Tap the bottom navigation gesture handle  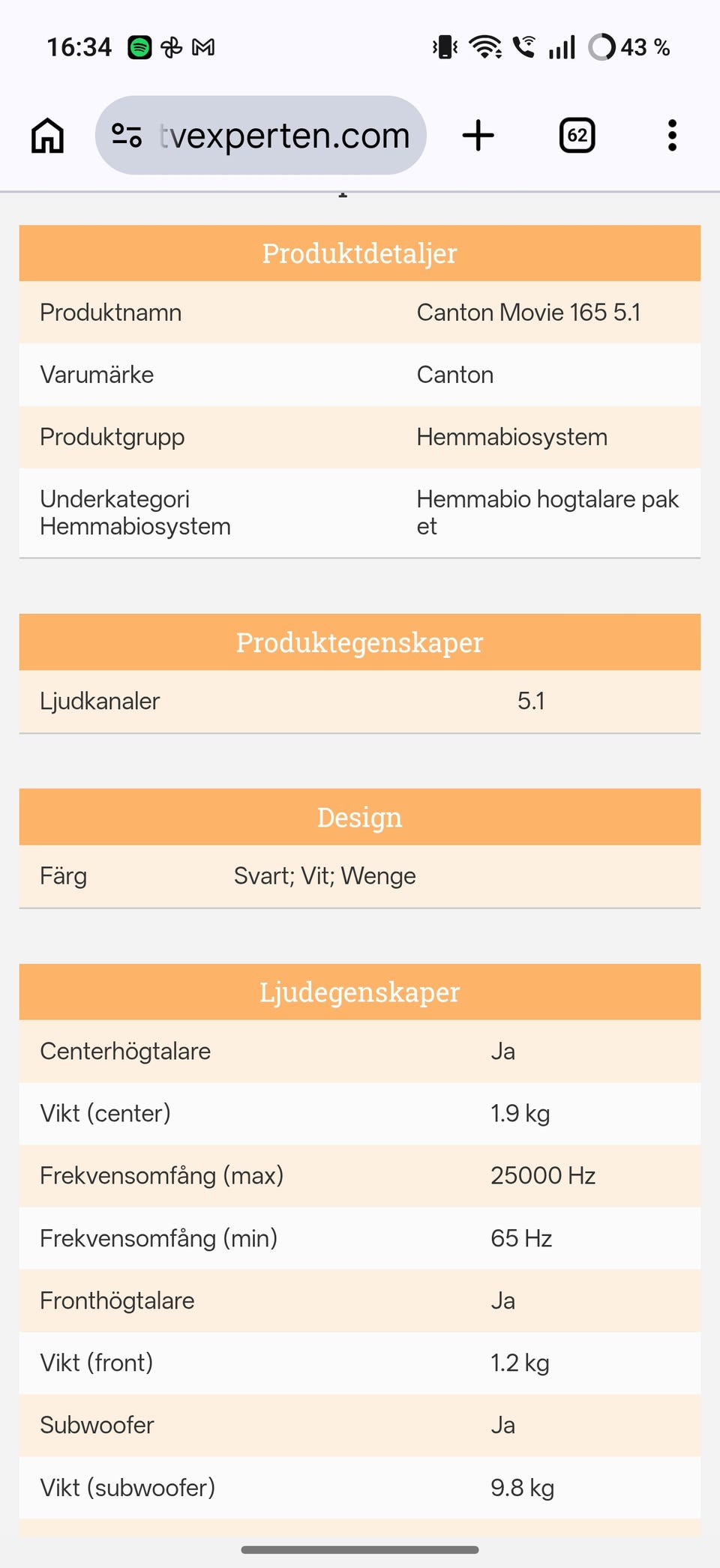360,1549
